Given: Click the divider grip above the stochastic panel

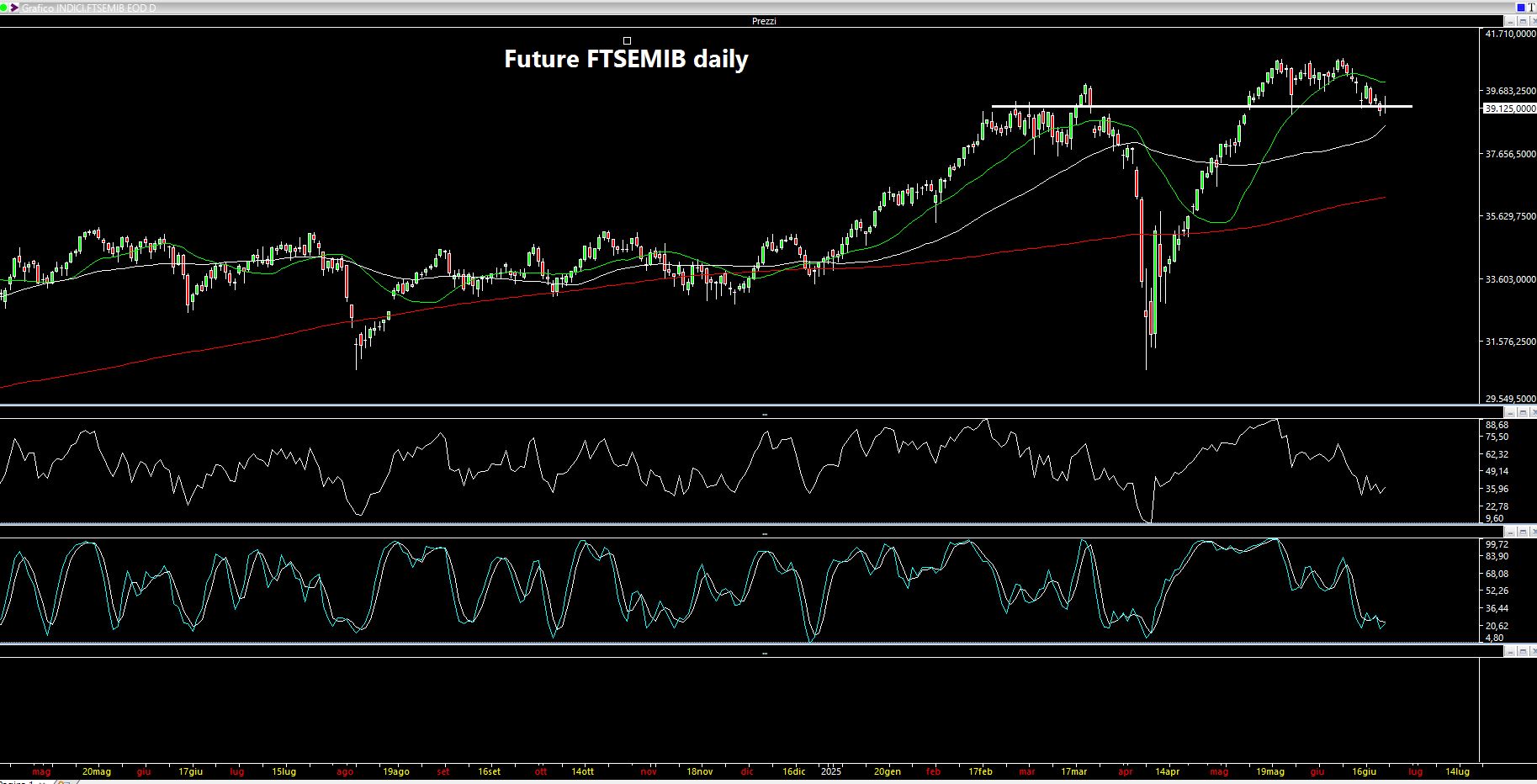Looking at the screenshot, I should coord(765,533).
